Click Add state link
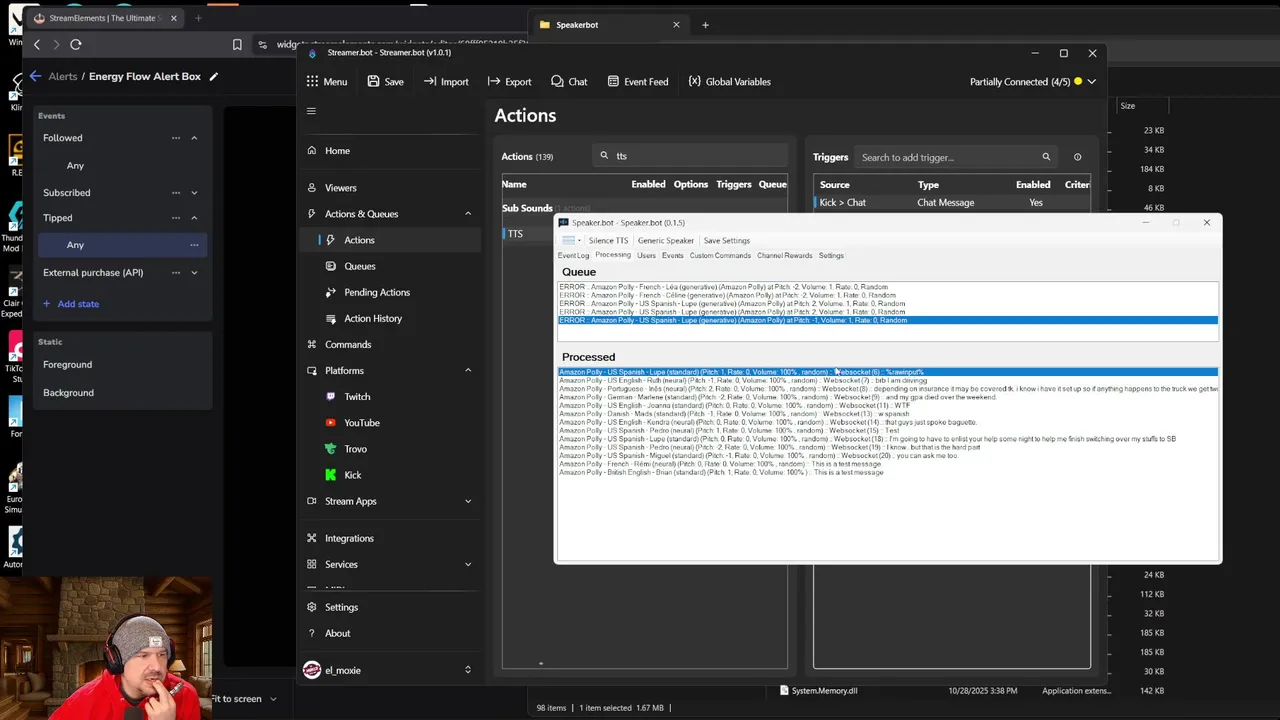1280x720 pixels. pyautogui.click(x=71, y=304)
